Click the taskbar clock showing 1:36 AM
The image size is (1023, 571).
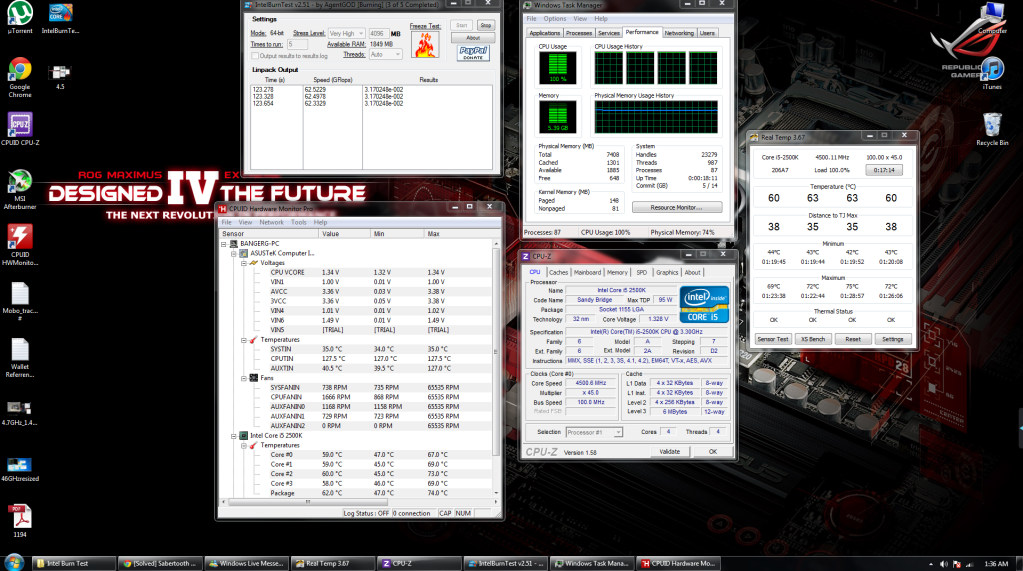(x=996, y=564)
